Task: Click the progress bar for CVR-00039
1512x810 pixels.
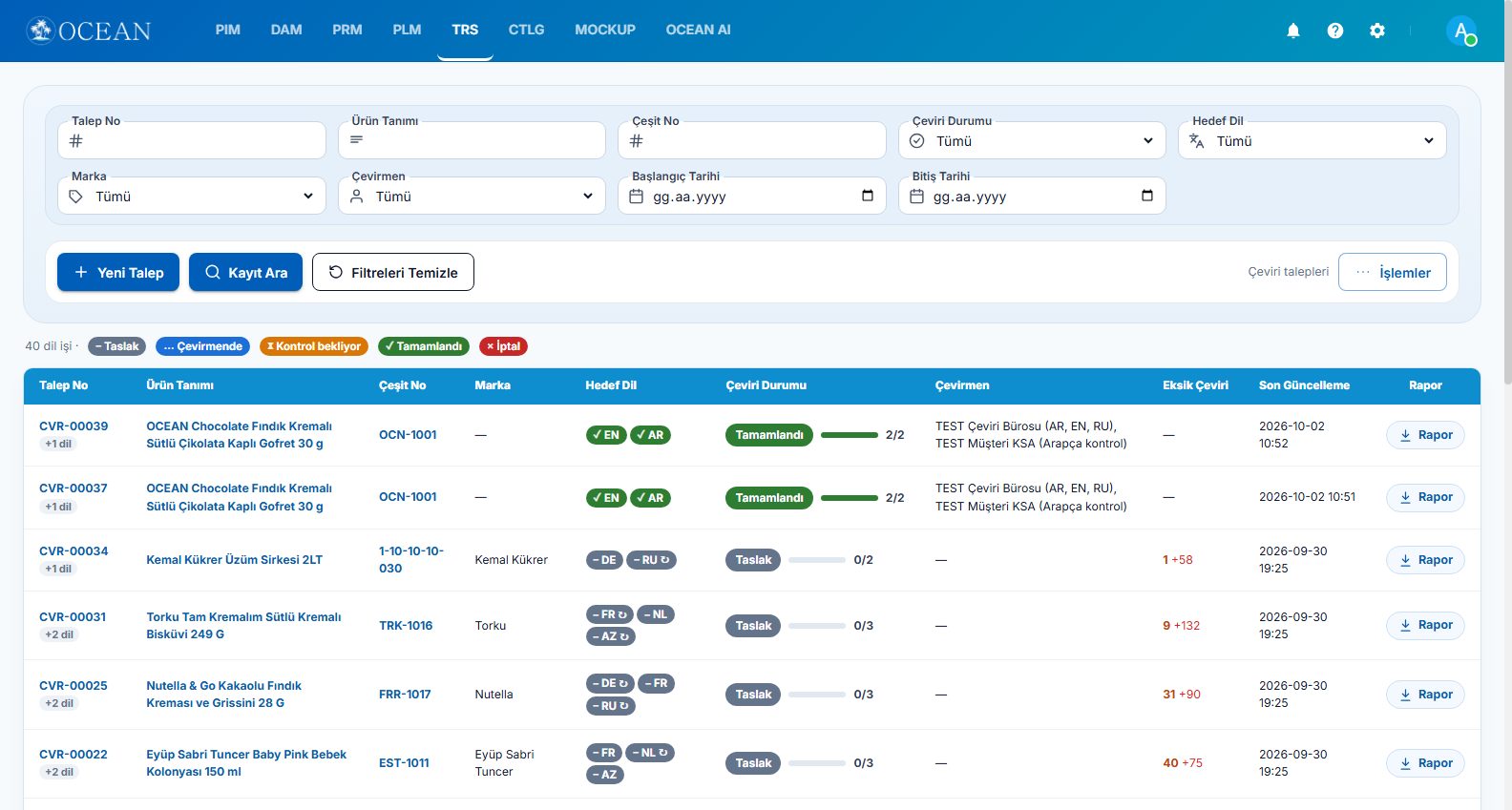Action: pyautogui.click(x=850, y=435)
